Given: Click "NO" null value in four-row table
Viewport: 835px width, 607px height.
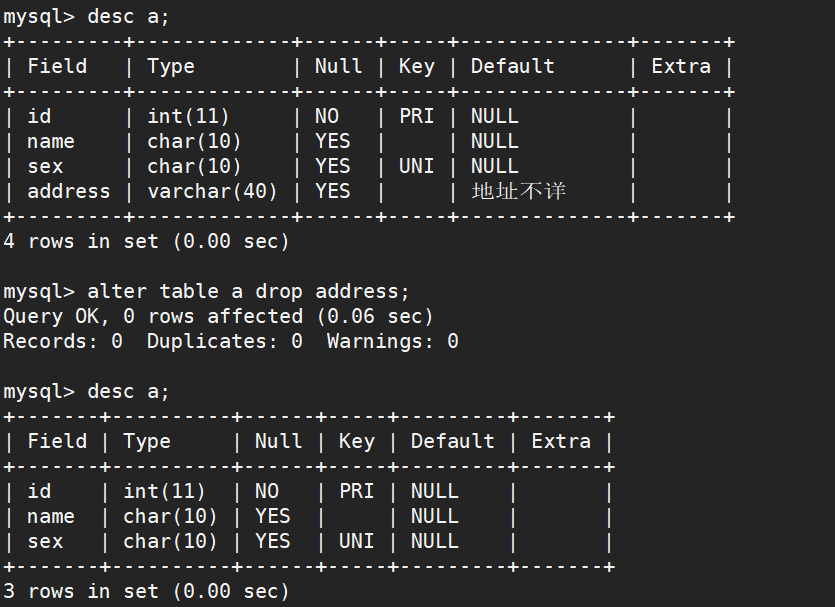Looking at the screenshot, I should click(327, 116).
